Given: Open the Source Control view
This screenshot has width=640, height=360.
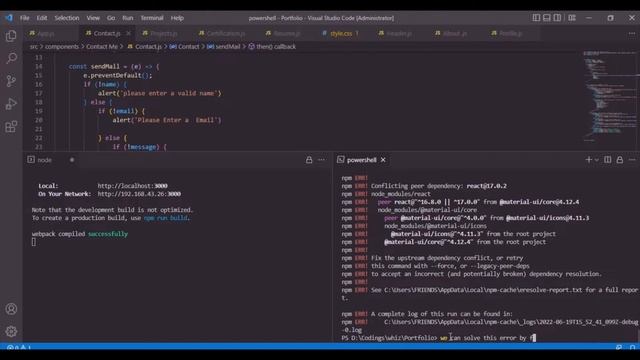Looking at the screenshot, I should pyautogui.click(x=11, y=81).
